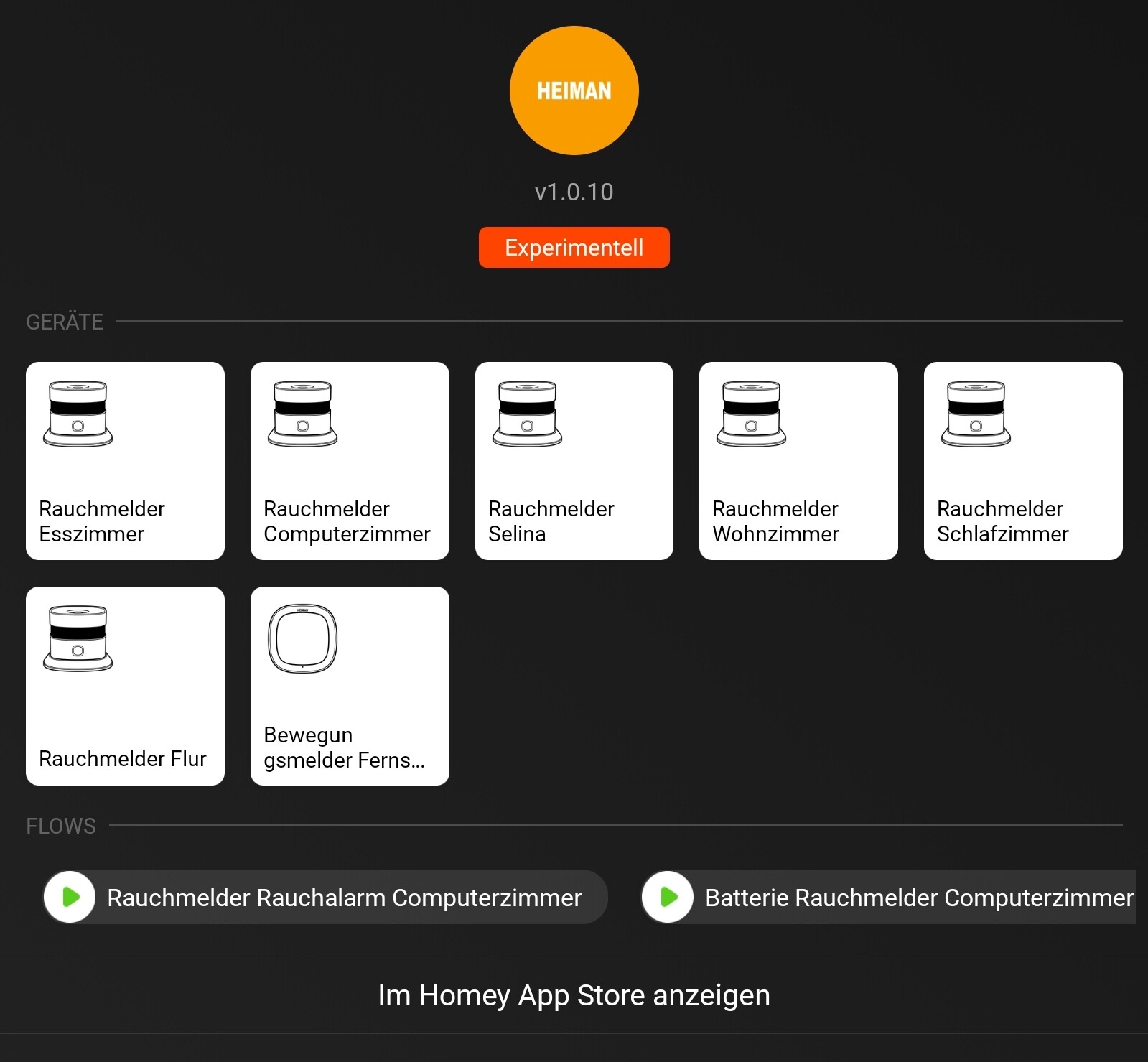Click the motion sensor icon for Bewegungsmelder

click(x=302, y=638)
